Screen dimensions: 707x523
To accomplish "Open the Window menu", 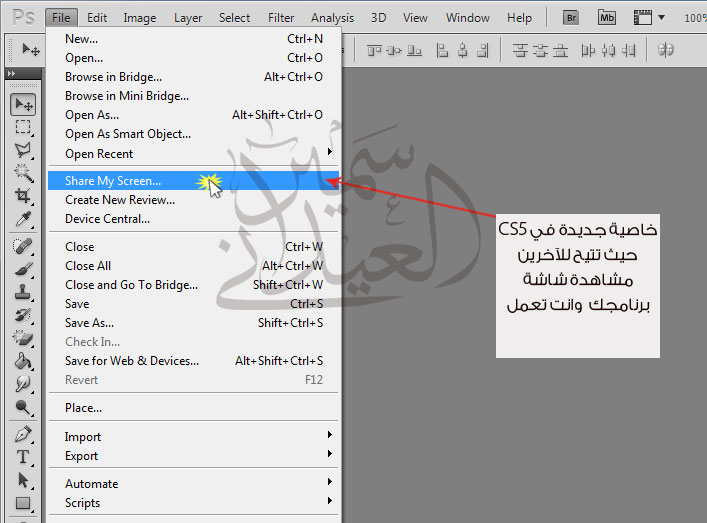I will (x=468, y=18).
